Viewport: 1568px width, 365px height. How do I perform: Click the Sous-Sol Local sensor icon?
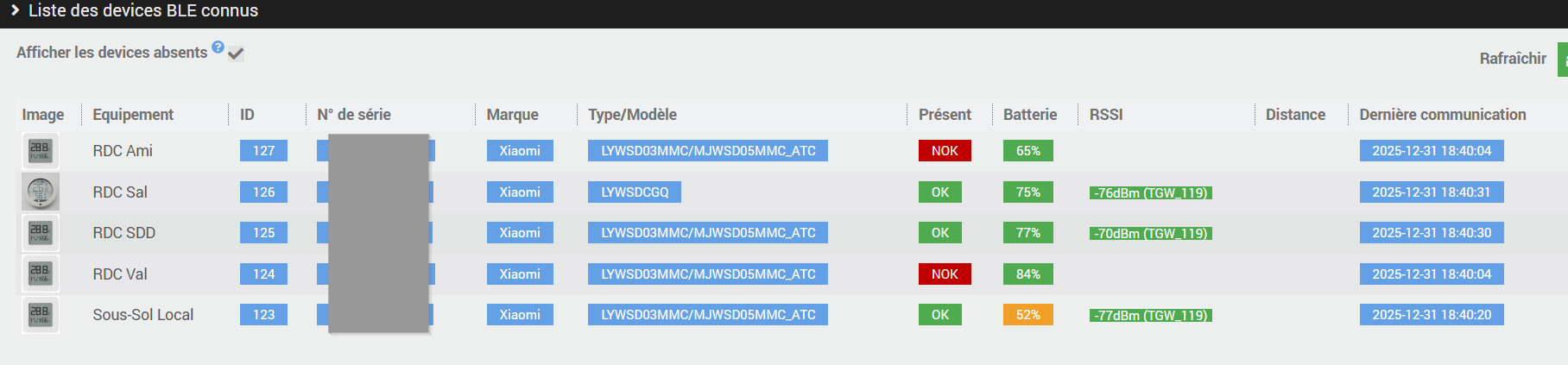41,314
